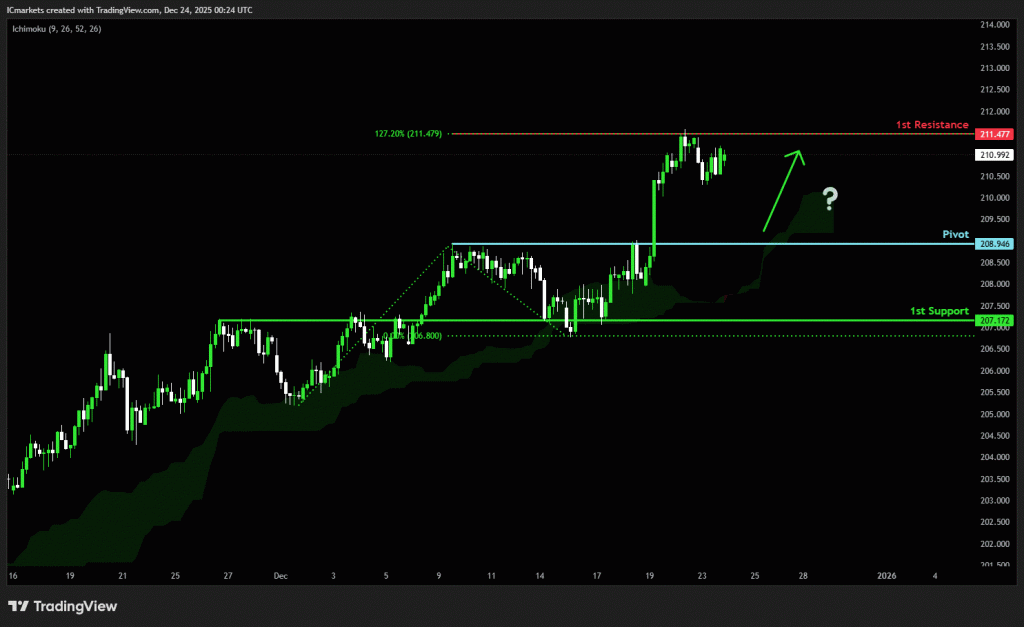Click the 206.800 Fibonacci level label
This screenshot has width=1024, height=627.
[x=418, y=336]
